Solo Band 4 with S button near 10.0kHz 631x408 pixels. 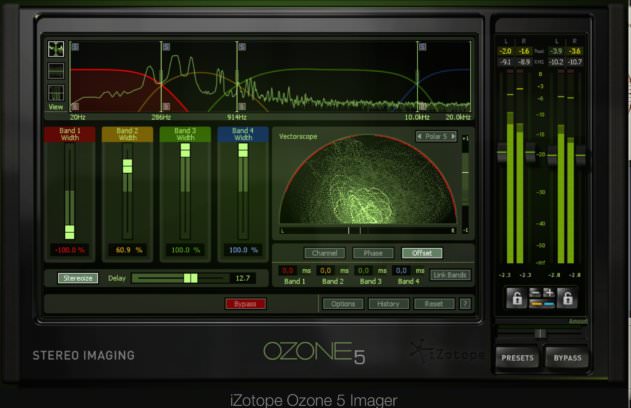tap(423, 47)
